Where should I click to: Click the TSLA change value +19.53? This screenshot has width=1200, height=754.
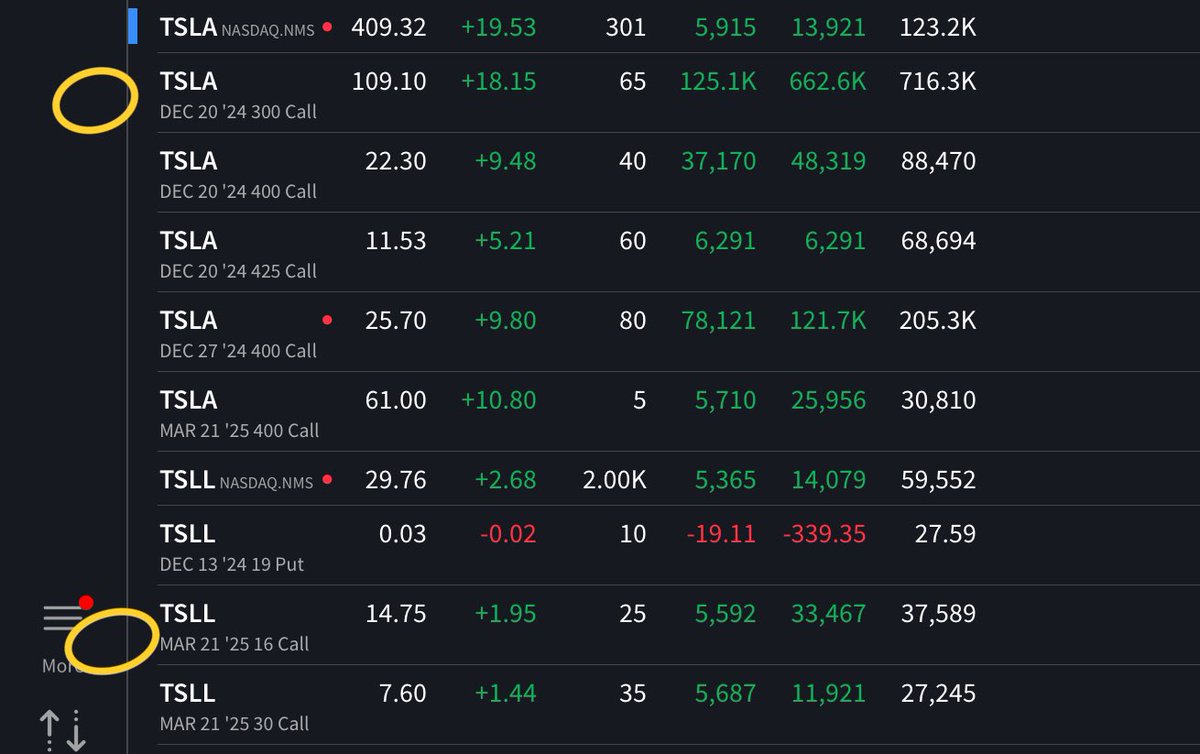pos(498,28)
